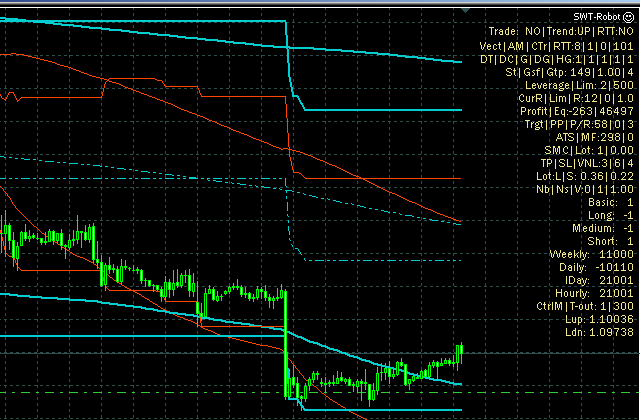Click the Ldn: 1.09738 level text
This screenshot has width=640, height=420.
tap(599, 332)
